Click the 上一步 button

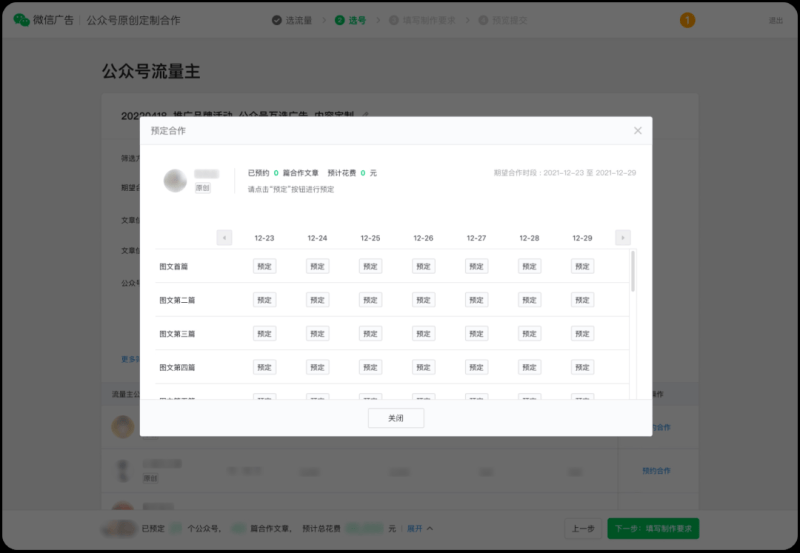click(x=583, y=529)
